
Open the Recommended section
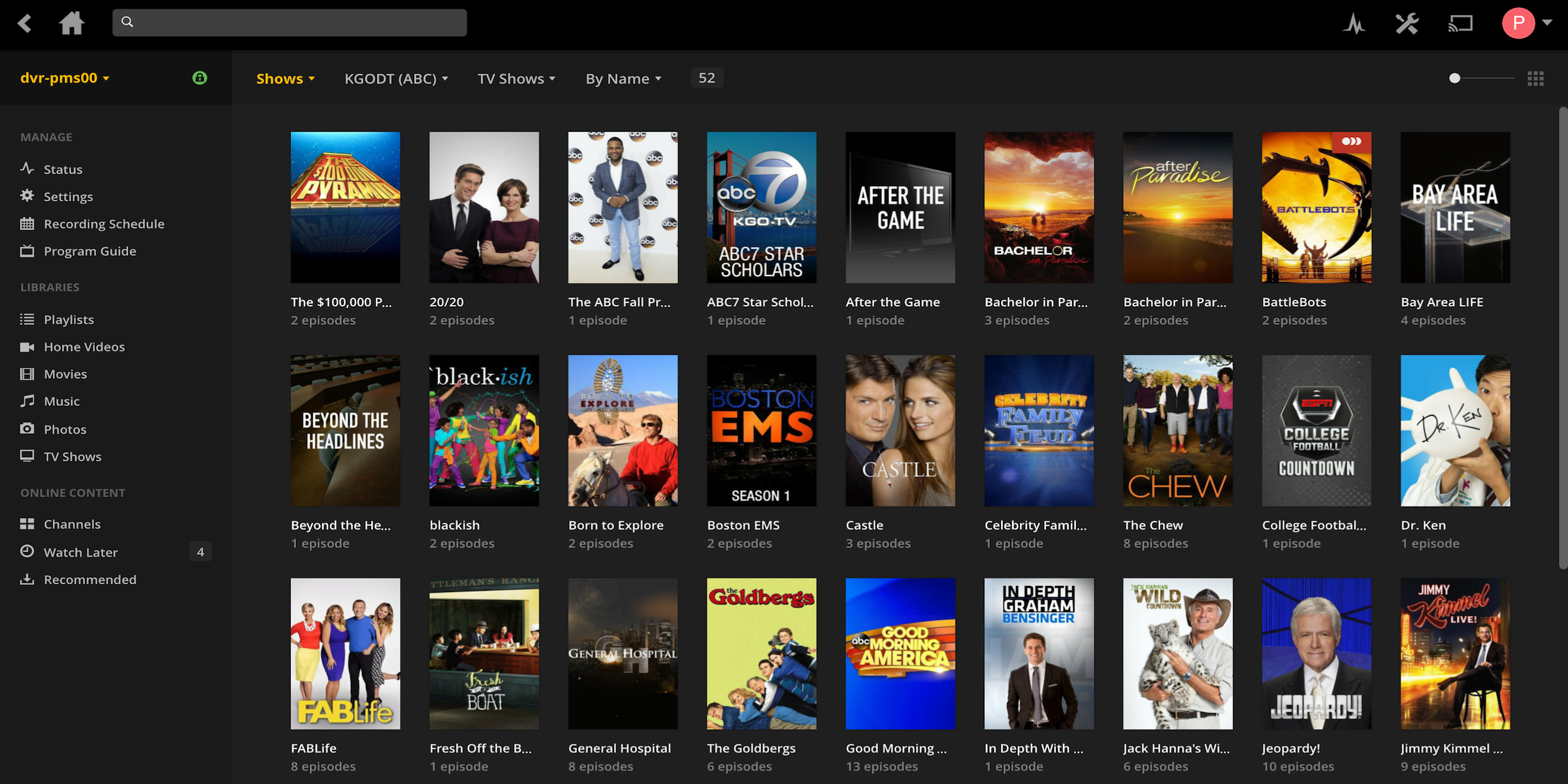pos(90,579)
